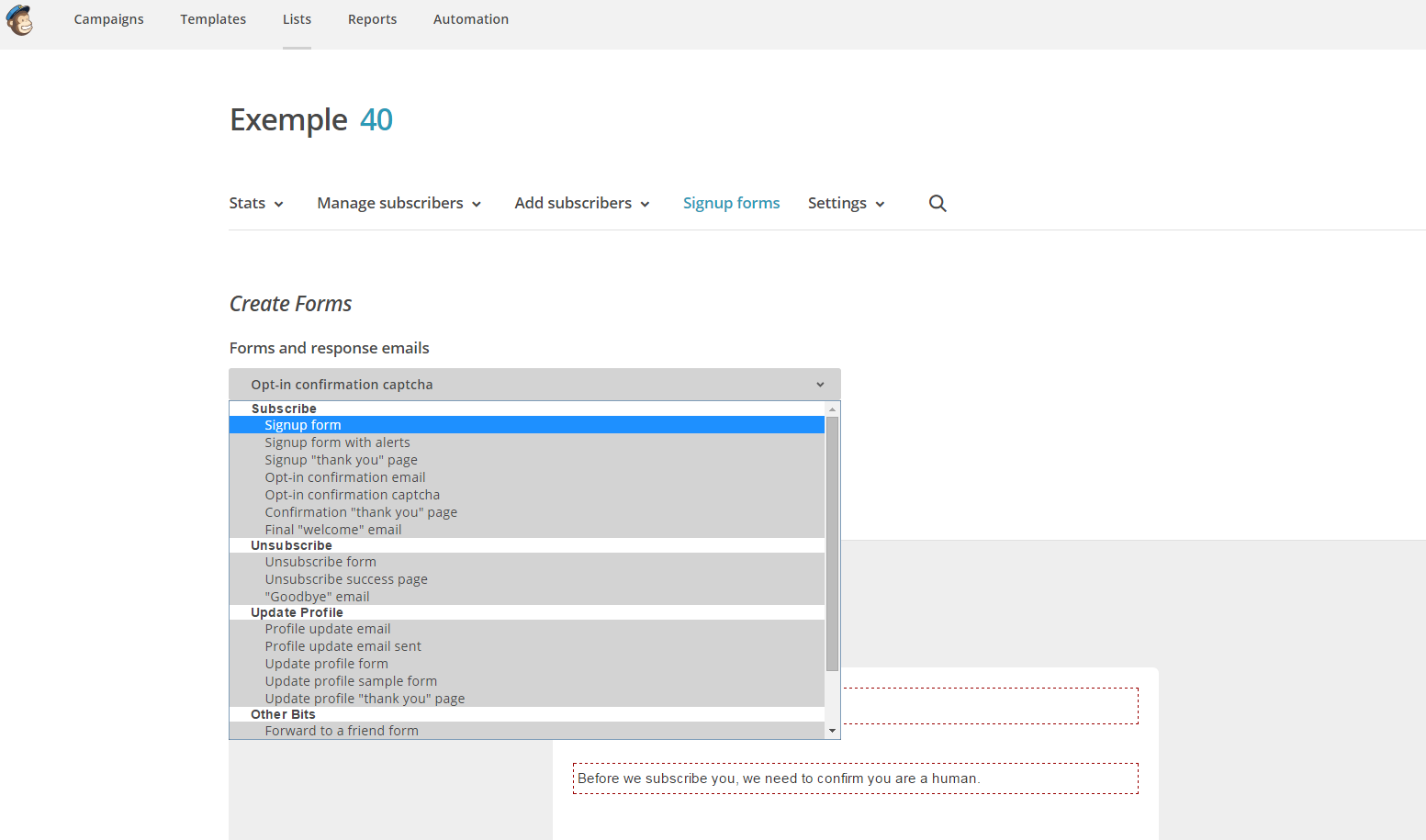The width and height of the screenshot is (1426, 840).
Task: Select 'Forward to a friend form' option
Action: (527, 731)
